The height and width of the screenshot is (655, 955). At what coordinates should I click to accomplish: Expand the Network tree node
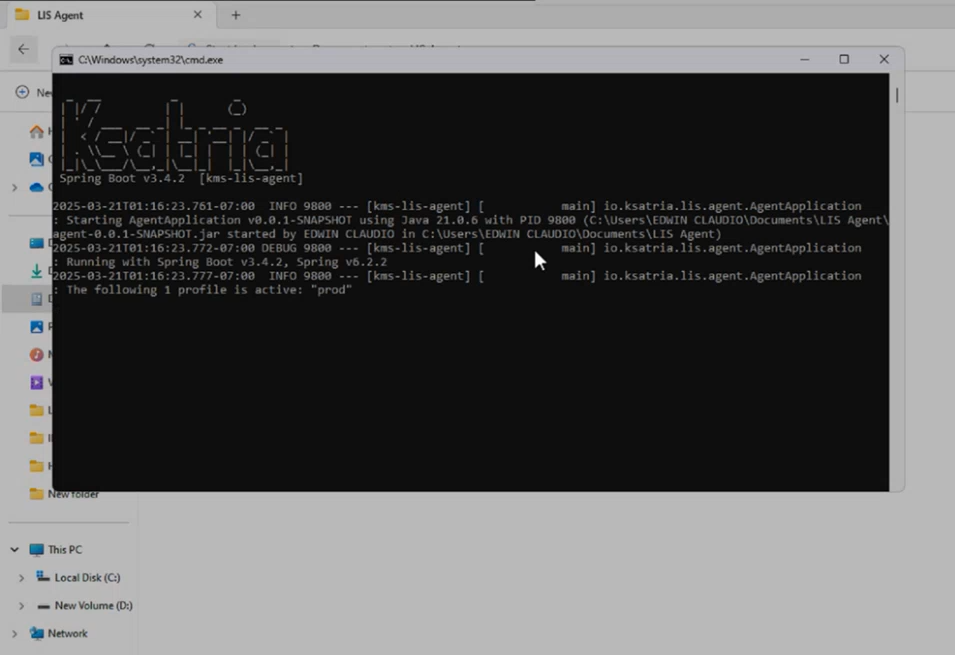click(x=15, y=634)
